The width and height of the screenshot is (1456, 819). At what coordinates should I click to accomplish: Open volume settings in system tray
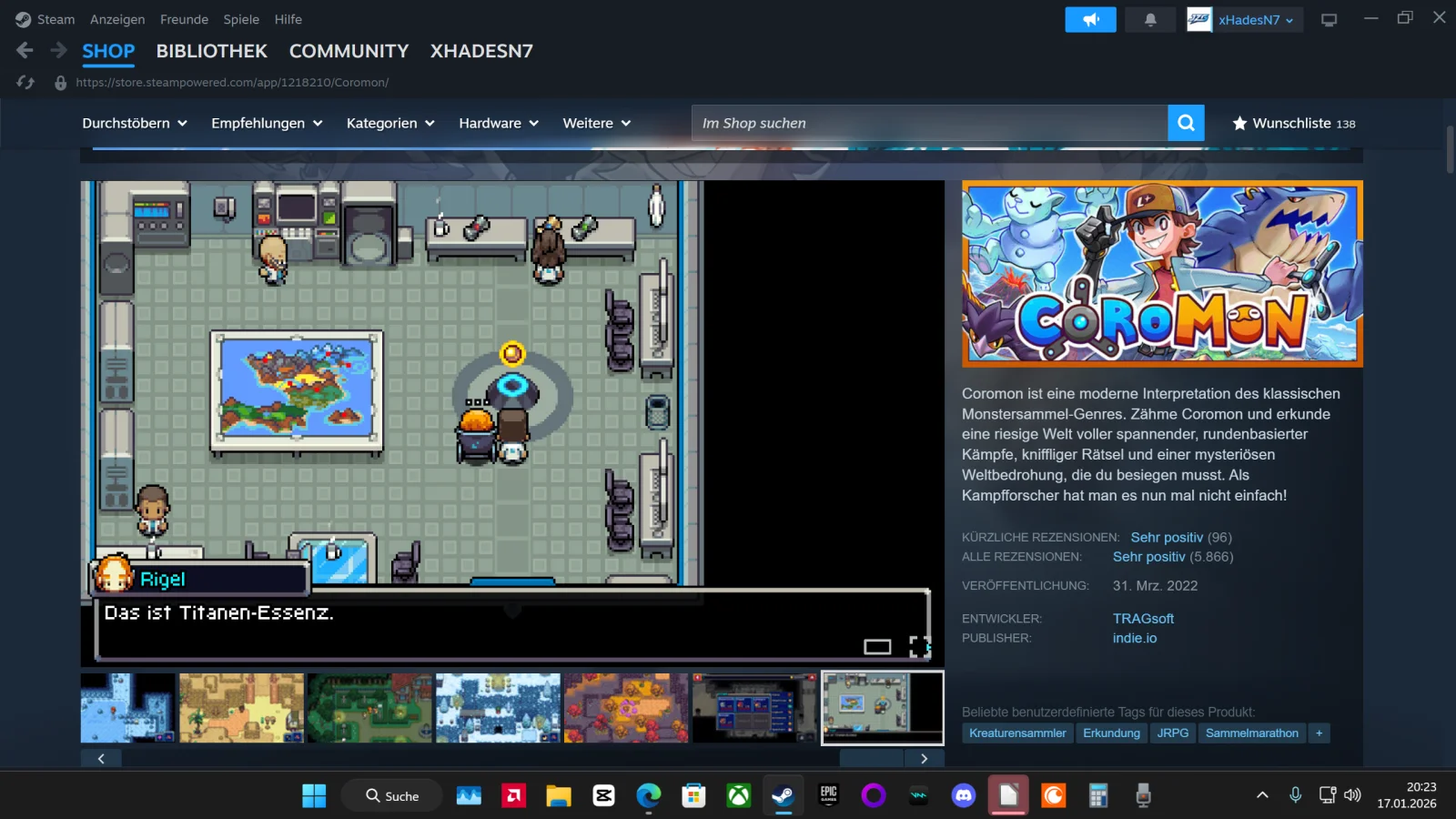1352,795
